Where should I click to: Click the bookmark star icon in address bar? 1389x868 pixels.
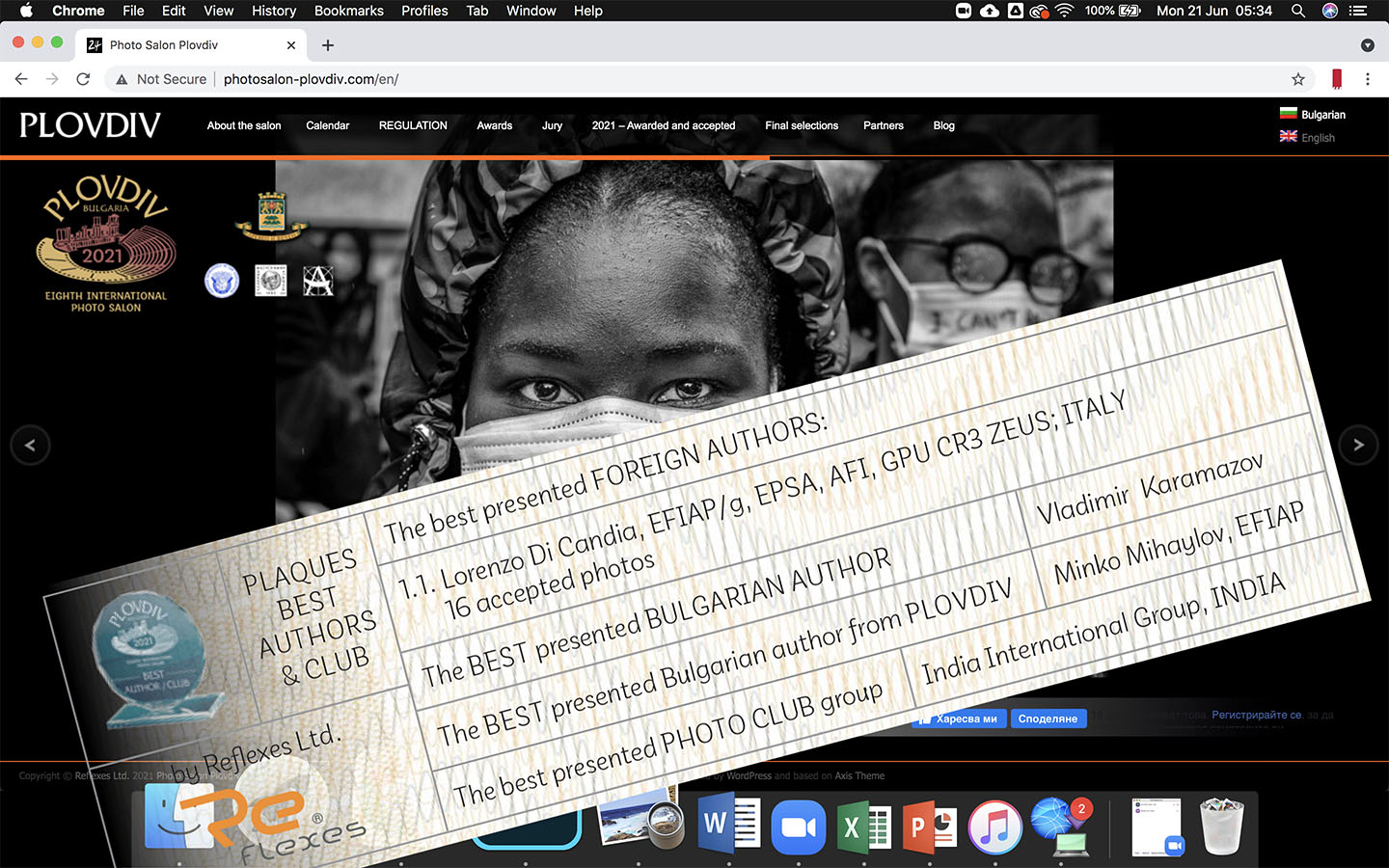[1298, 79]
